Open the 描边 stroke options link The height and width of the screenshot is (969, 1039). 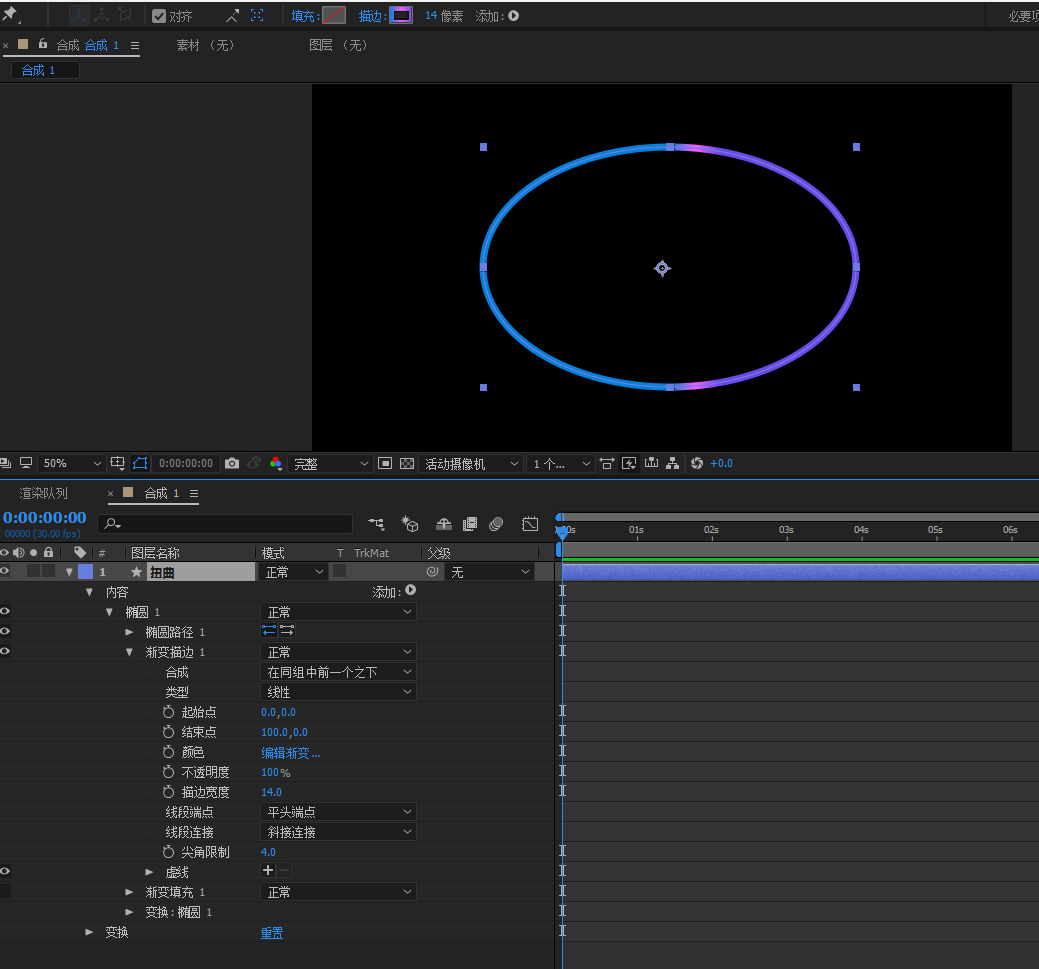pyautogui.click(x=372, y=16)
